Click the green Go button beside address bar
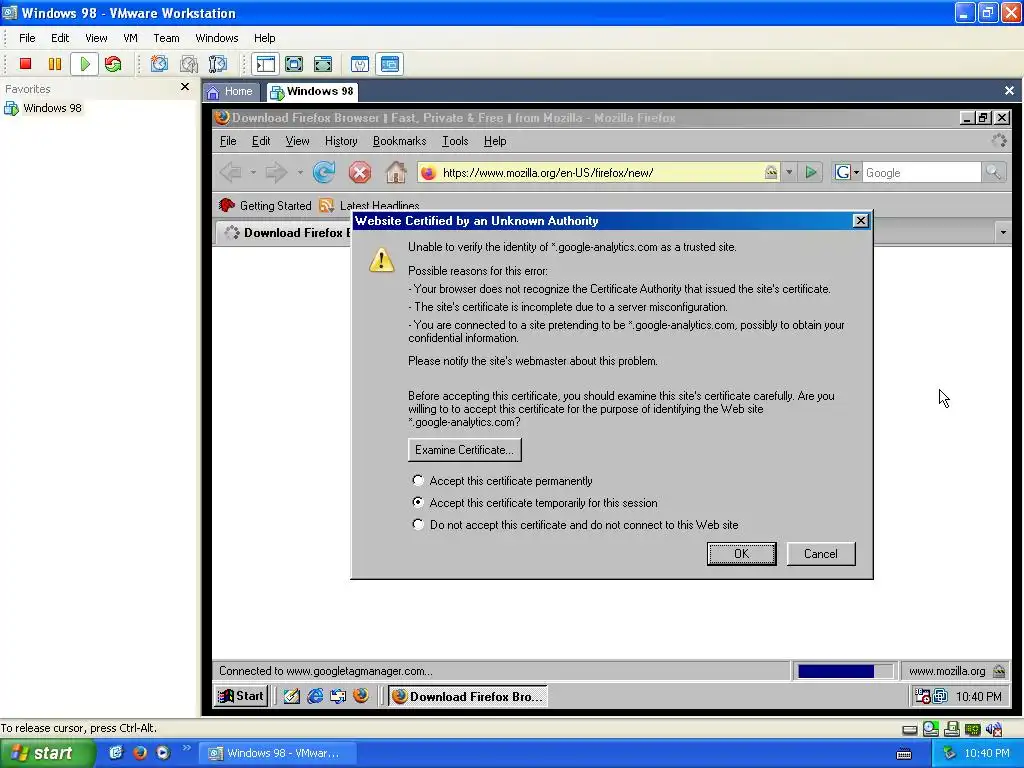 pyautogui.click(x=811, y=172)
